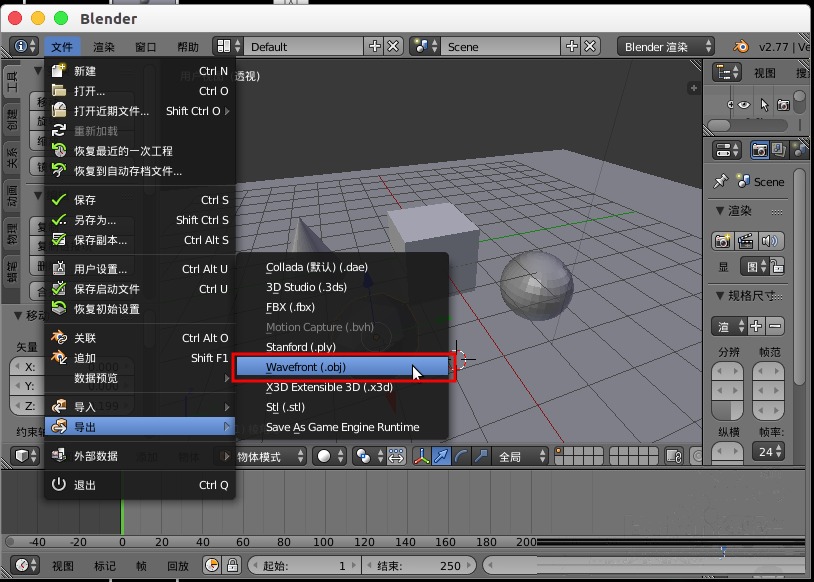The height and width of the screenshot is (582, 814).
Task: Open 全局 transform orientation dropdown
Action: (520, 457)
